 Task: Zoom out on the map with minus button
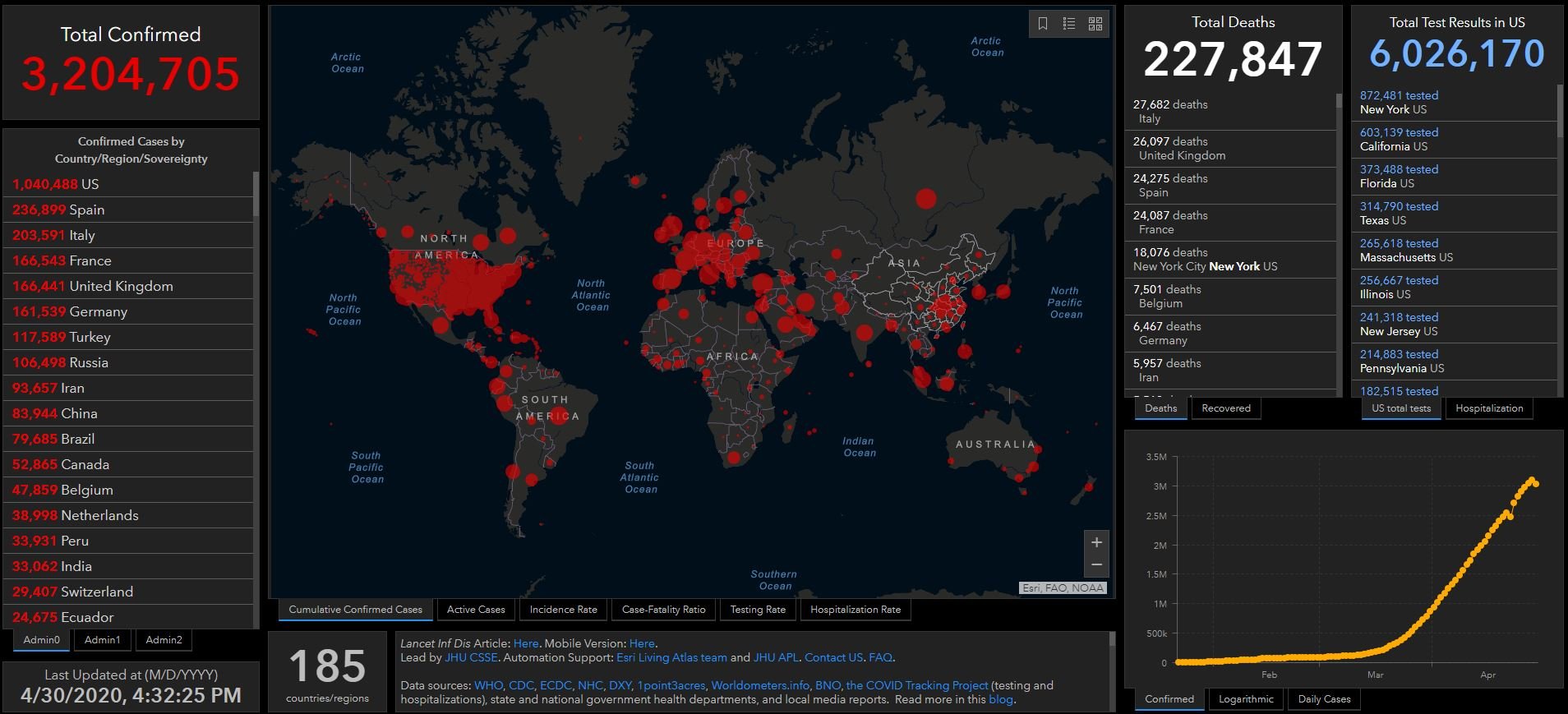click(x=1096, y=564)
